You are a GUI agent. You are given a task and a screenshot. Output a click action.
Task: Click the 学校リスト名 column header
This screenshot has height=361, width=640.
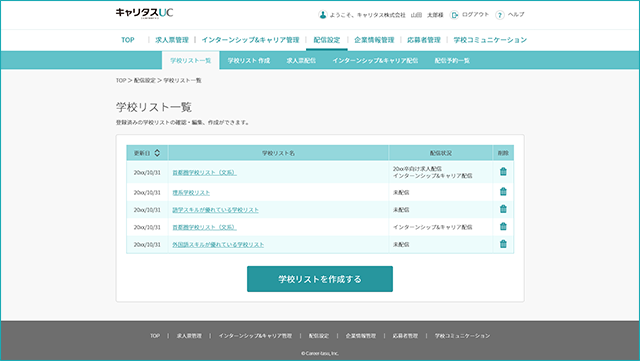click(278, 153)
